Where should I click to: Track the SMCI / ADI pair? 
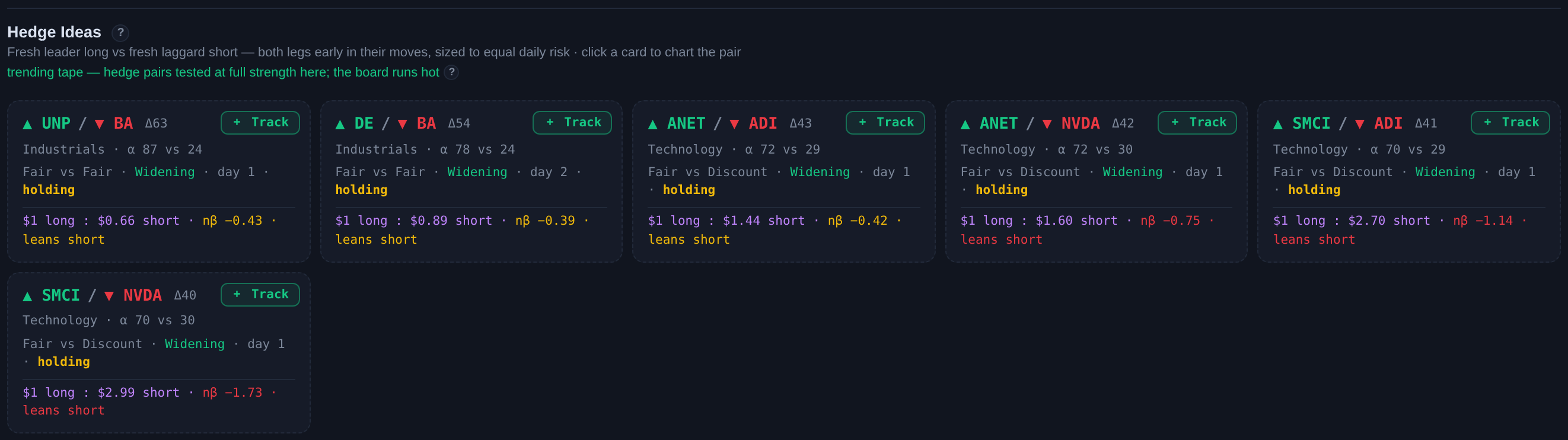[1510, 123]
